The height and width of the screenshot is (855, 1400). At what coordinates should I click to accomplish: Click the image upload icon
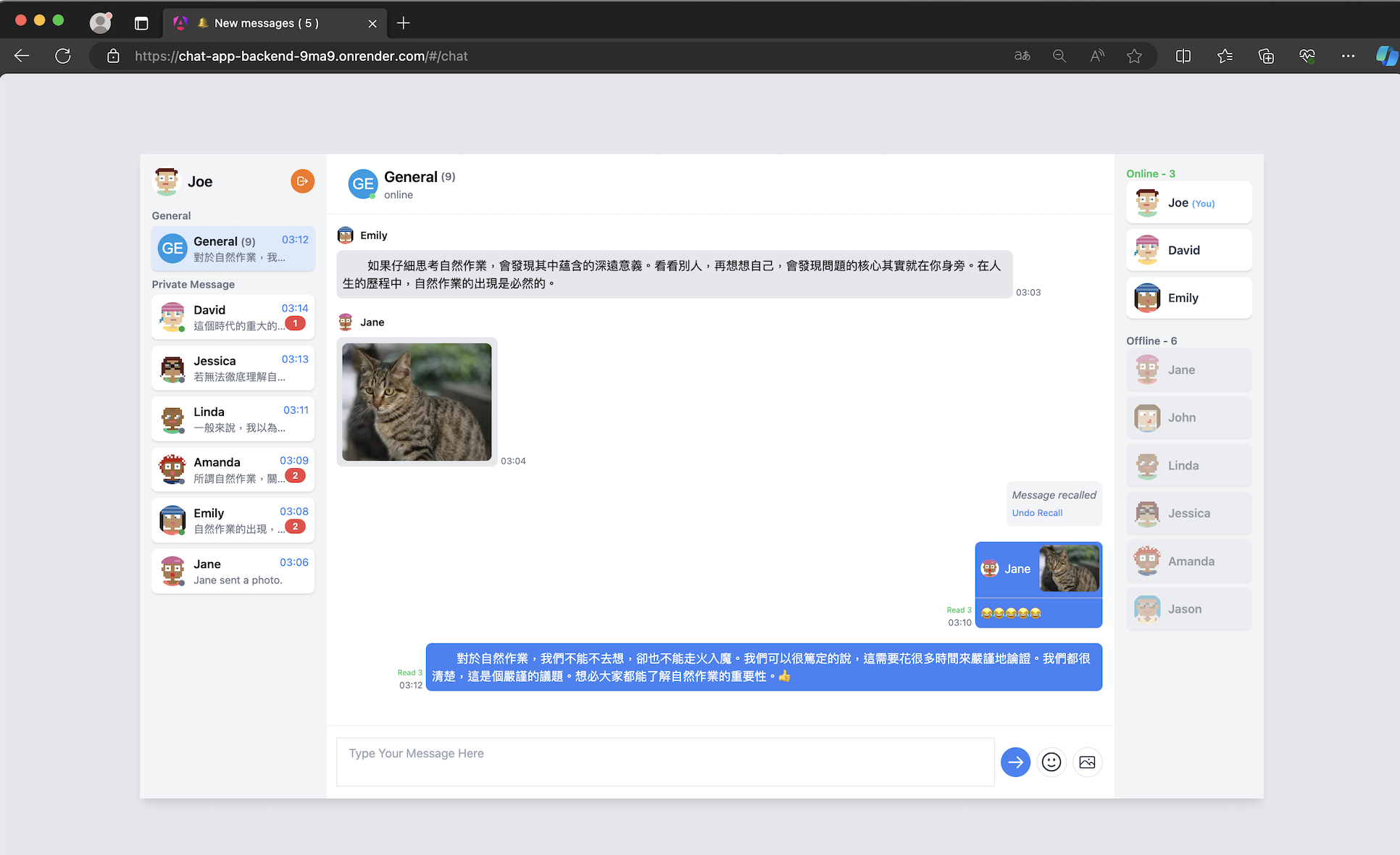coord(1087,762)
